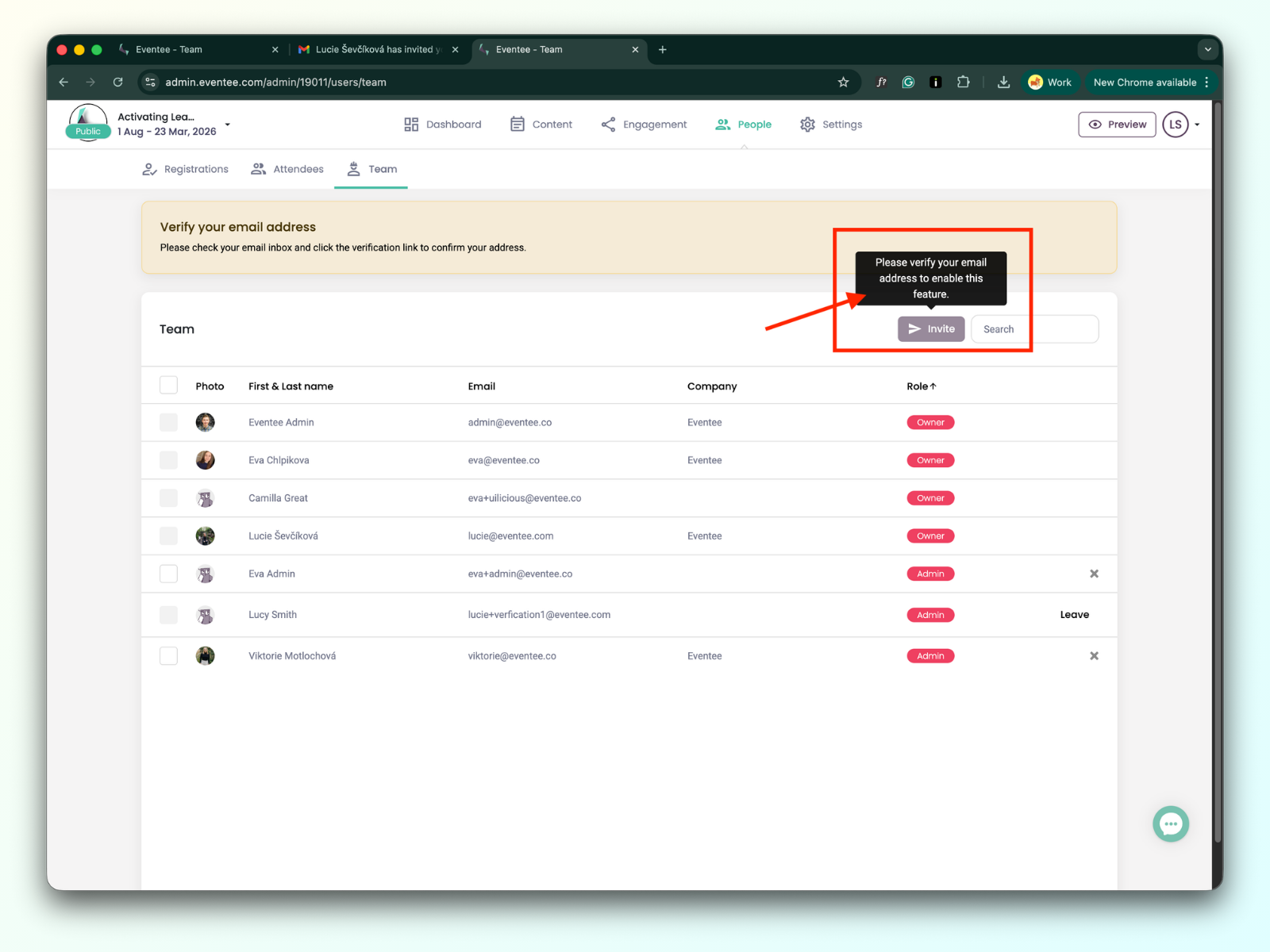Tick the checkbox for Lucy Smith
Viewport: 1270px width, 952px height.
coord(168,615)
